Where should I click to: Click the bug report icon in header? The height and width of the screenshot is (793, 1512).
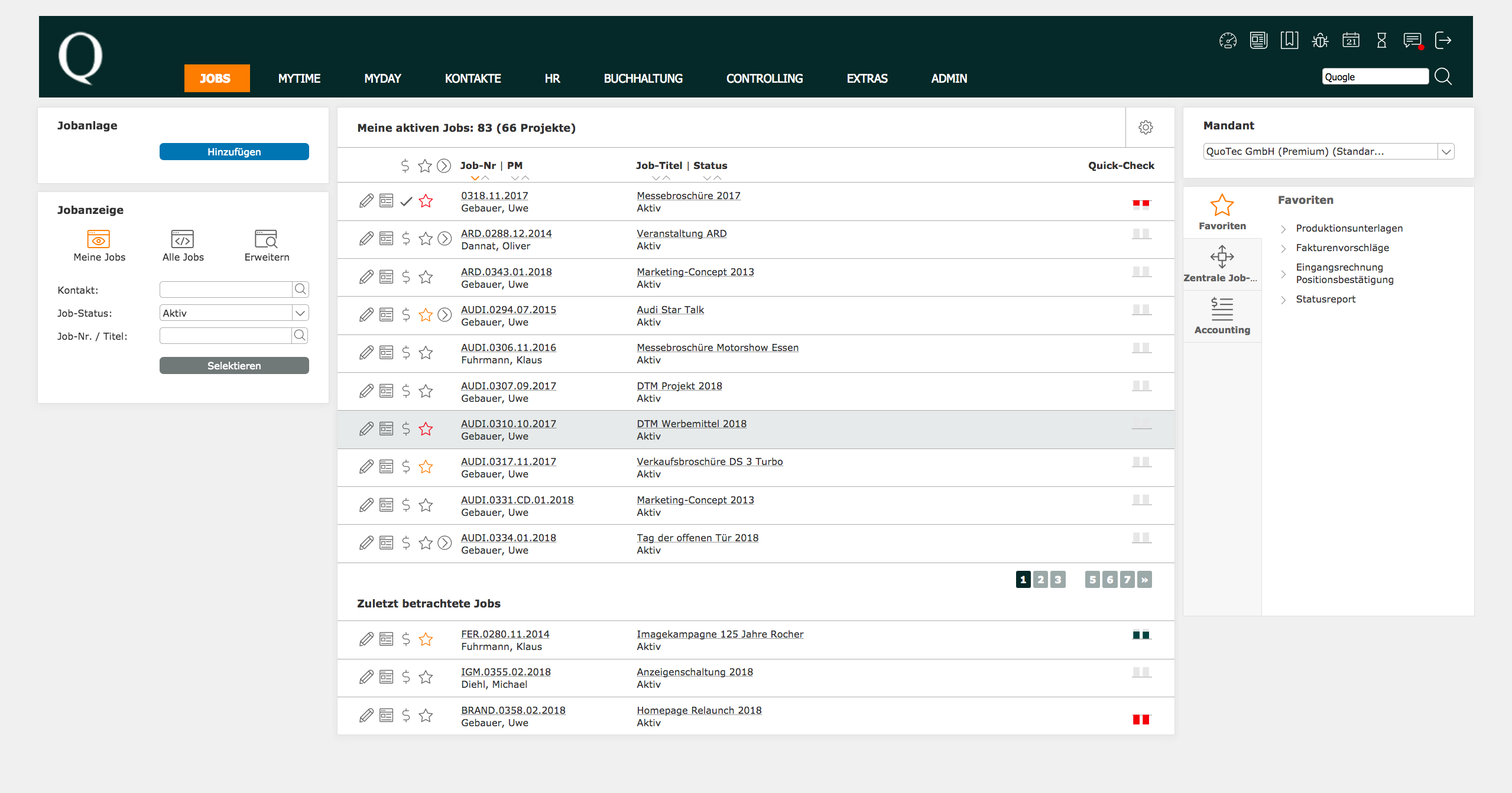[1320, 41]
